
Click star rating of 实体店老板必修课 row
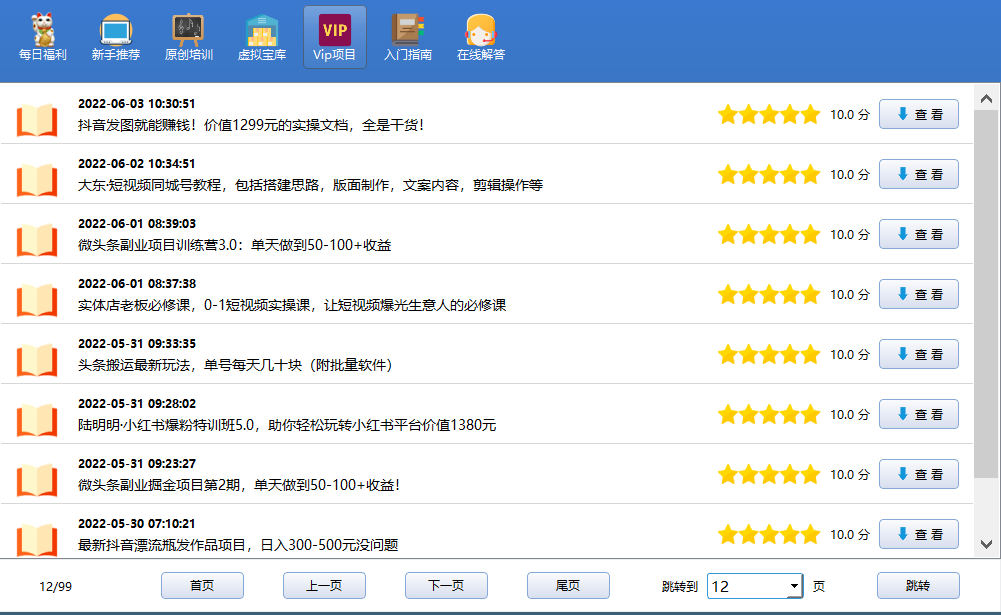pyautogui.click(x=769, y=294)
